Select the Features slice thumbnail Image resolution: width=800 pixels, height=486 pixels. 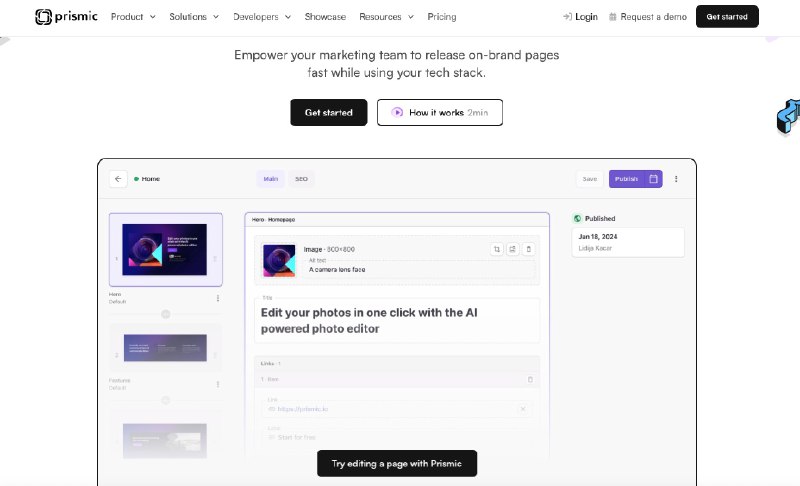pyautogui.click(x=165, y=347)
